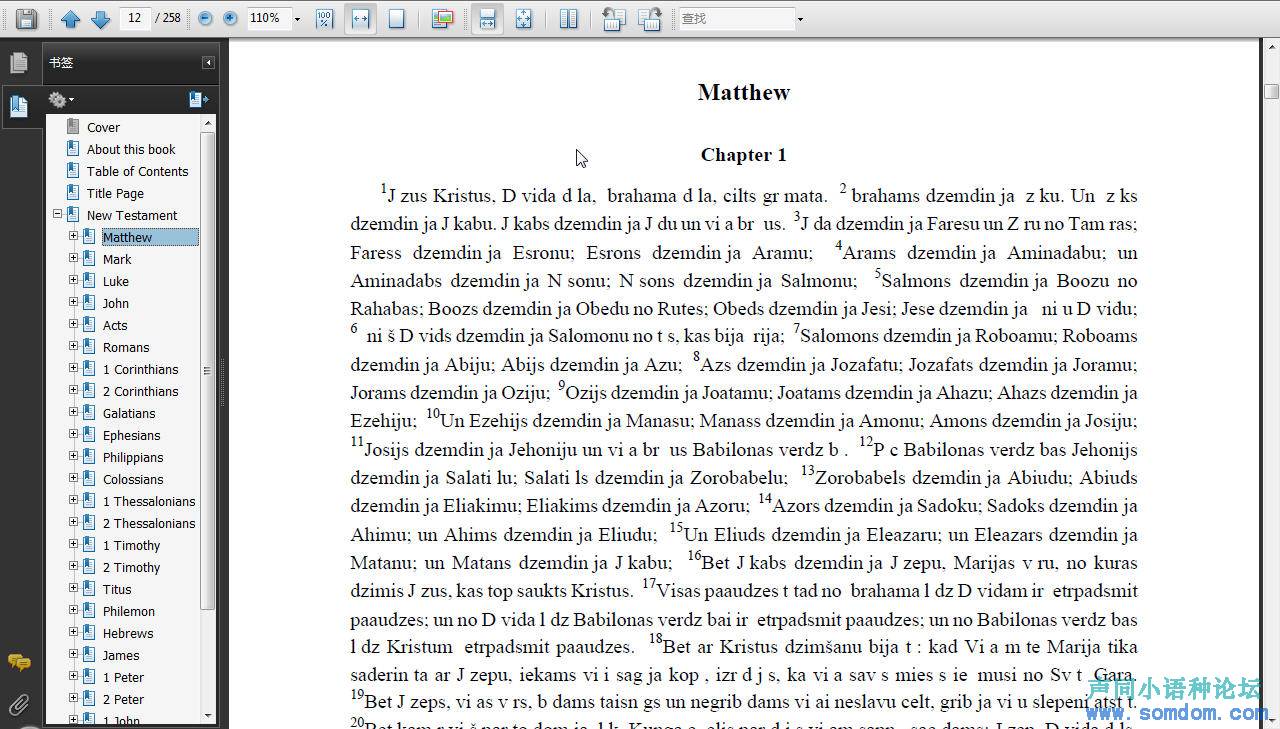Zoom in using the plus button
Viewport: 1280px width, 729px height.
tap(230, 18)
